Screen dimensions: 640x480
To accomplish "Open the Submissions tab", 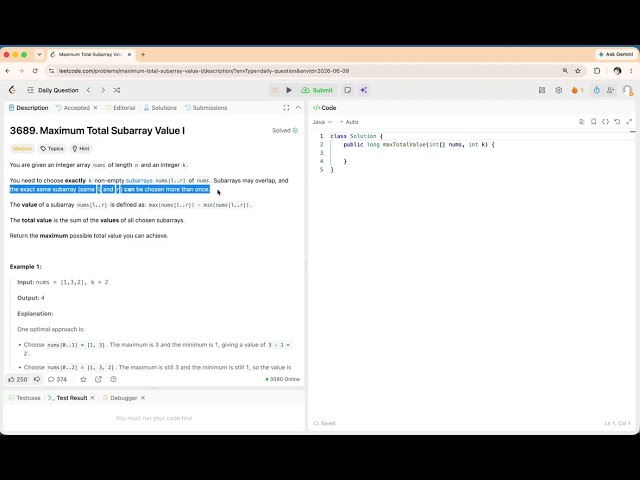I will pos(206,108).
